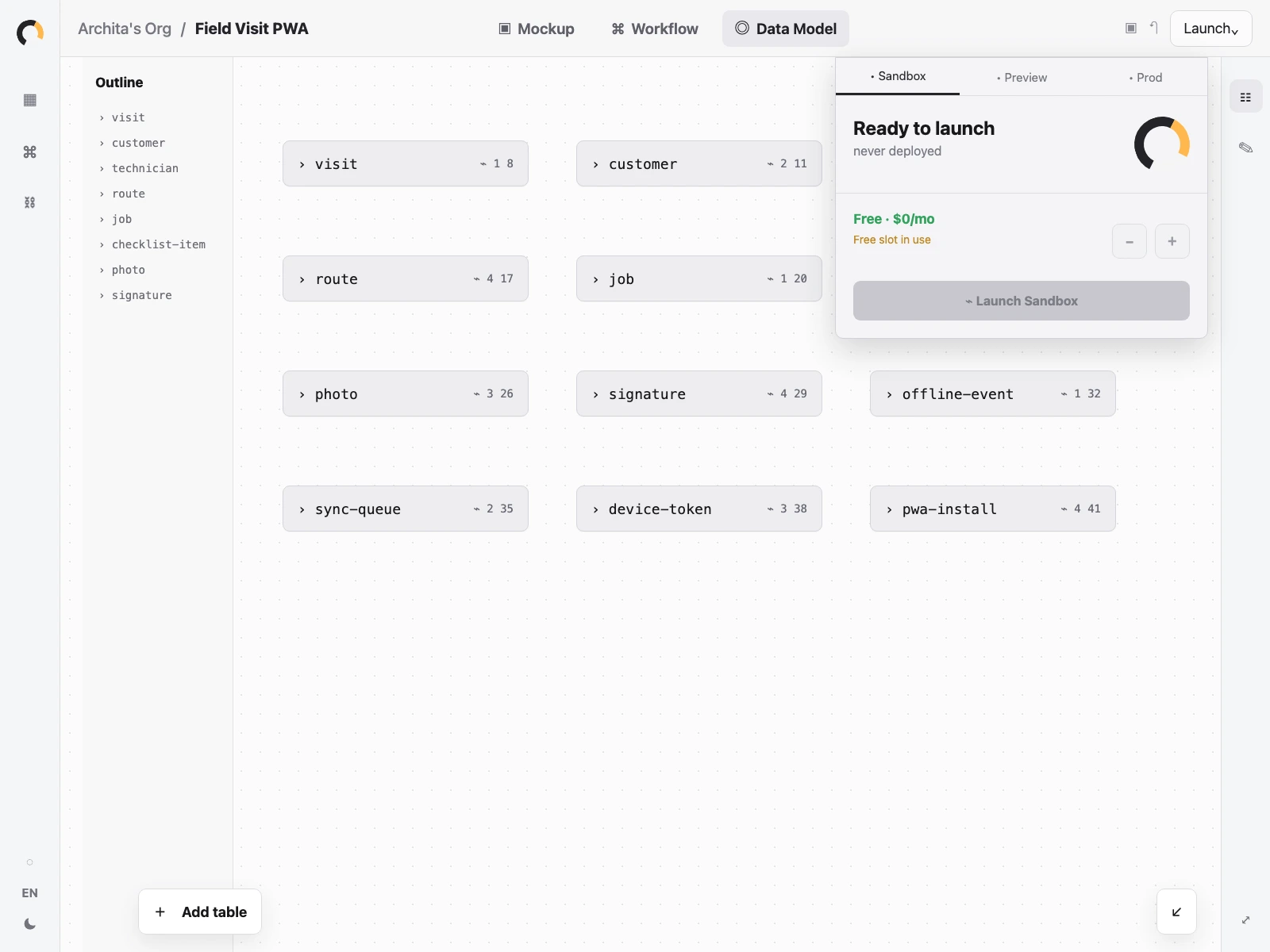Select the sync-queue table name
The width and height of the screenshot is (1270, 952).
(358, 509)
